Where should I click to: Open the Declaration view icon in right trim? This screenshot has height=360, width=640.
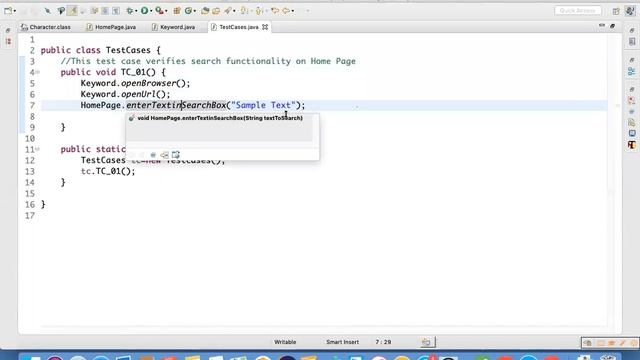(x=632, y=122)
